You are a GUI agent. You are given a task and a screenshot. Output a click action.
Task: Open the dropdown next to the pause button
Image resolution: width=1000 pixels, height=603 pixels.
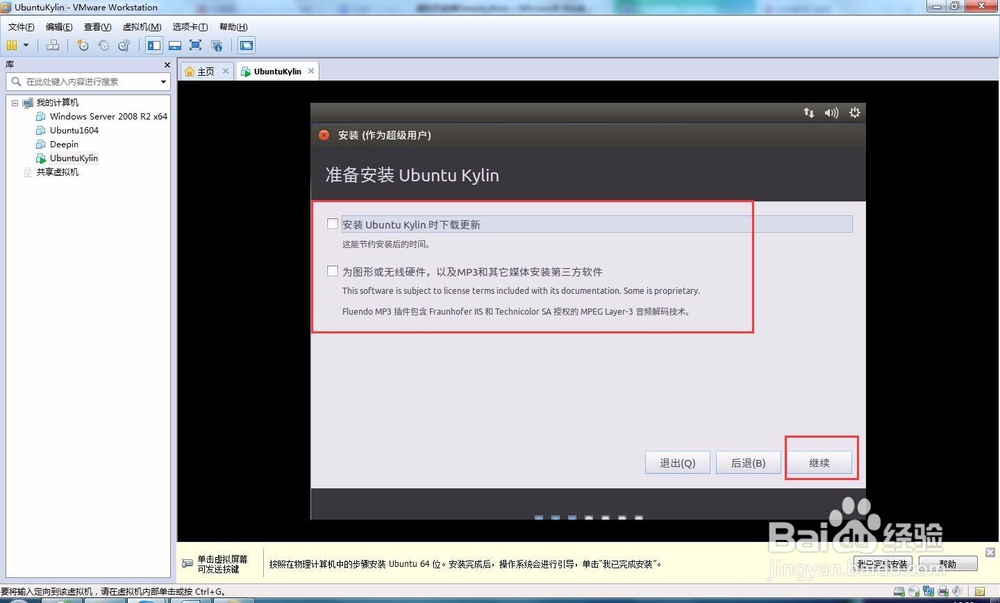(25, 45)
